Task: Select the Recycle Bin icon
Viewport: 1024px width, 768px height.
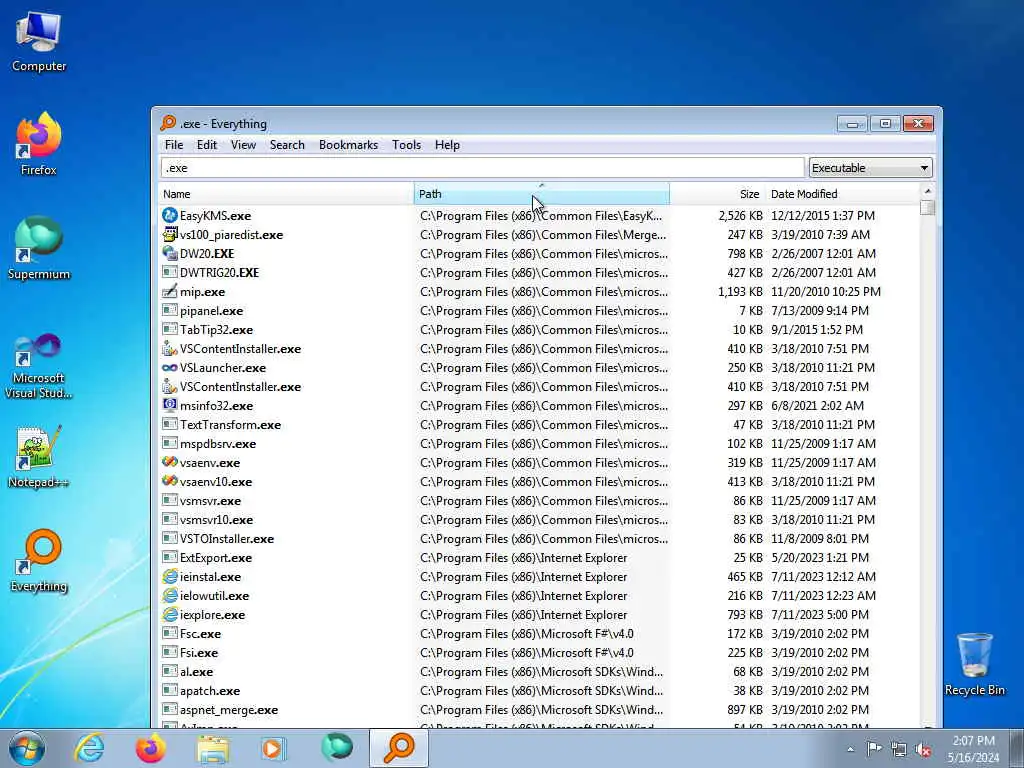Action: 974,664
